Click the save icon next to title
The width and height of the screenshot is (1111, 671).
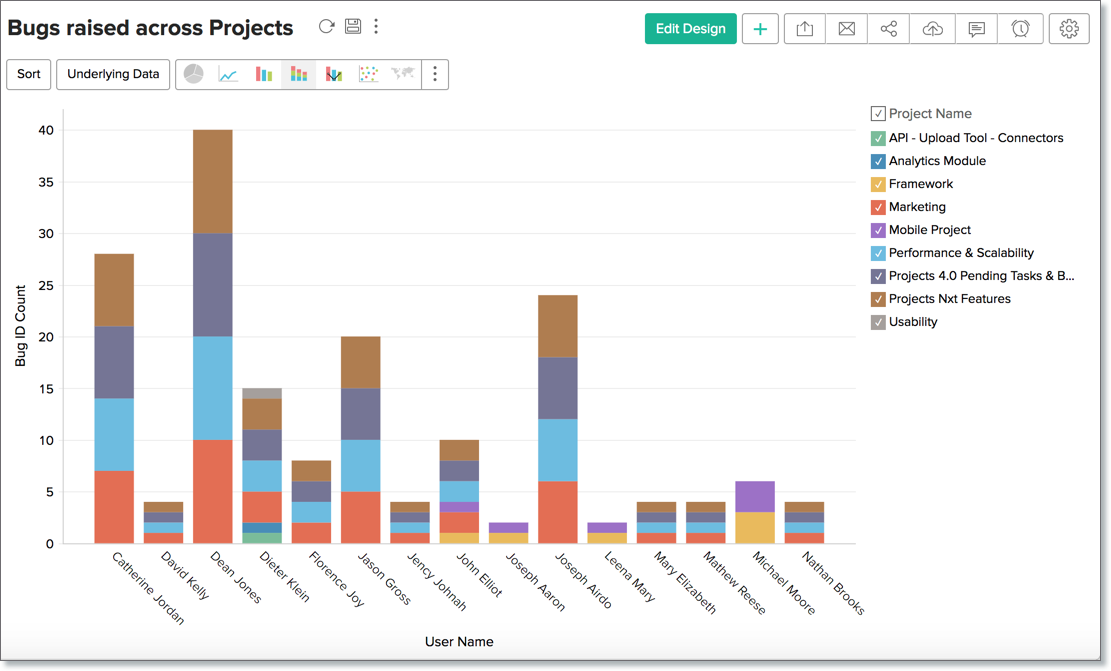tap(352, 27)
